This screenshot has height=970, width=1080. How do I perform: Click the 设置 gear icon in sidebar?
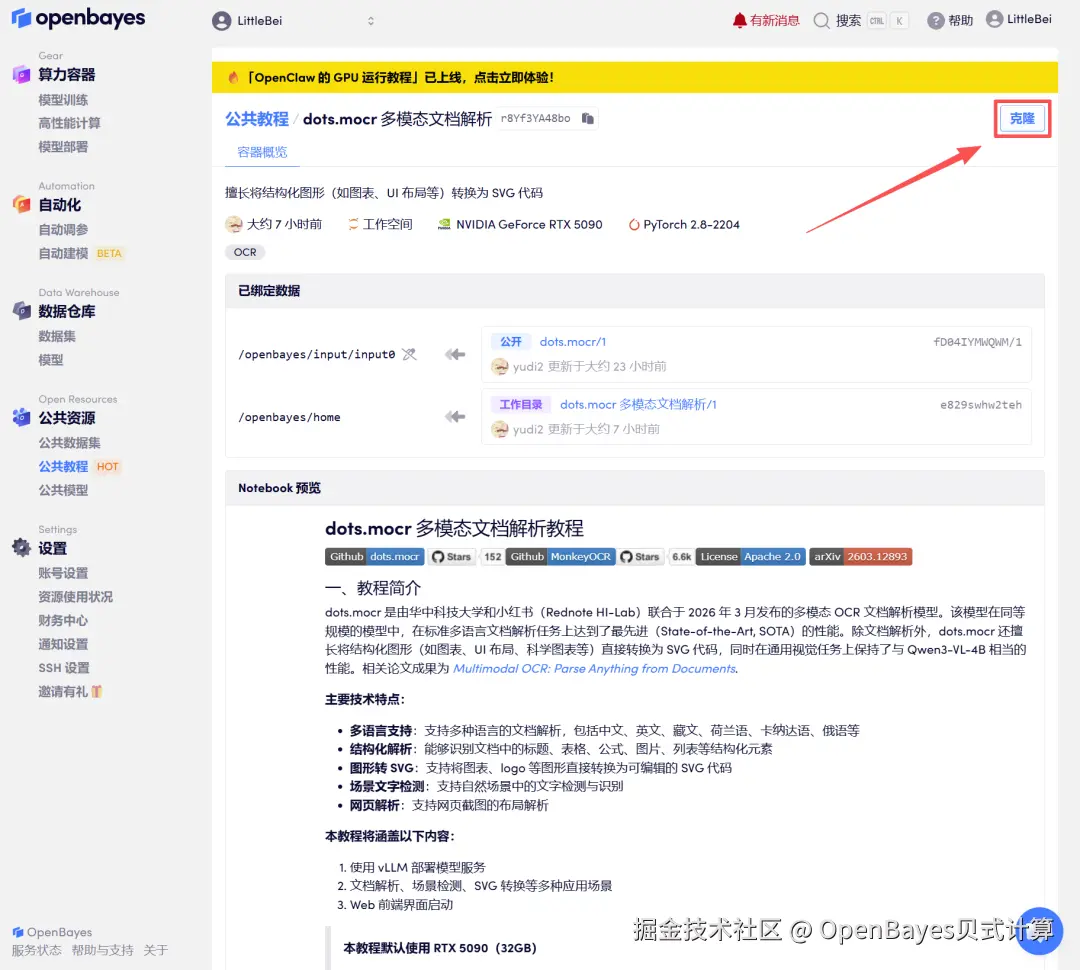pos(21,548)
